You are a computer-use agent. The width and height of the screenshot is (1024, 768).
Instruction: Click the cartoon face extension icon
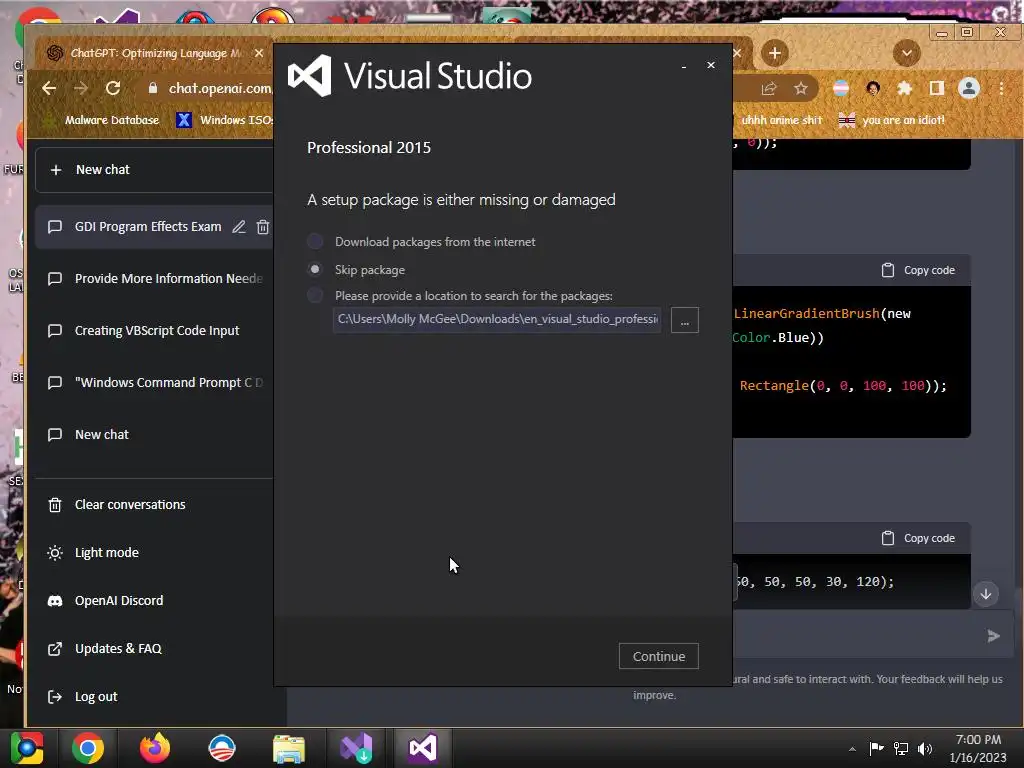pos(873,88)
